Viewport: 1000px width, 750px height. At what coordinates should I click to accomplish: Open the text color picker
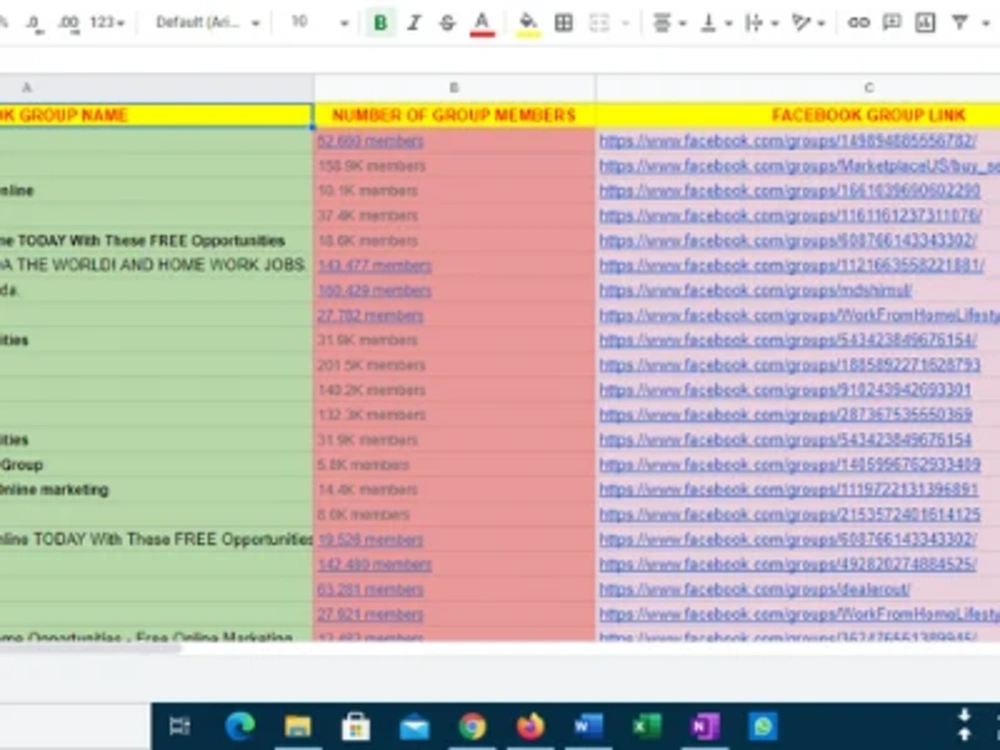(x=482, y=24)
